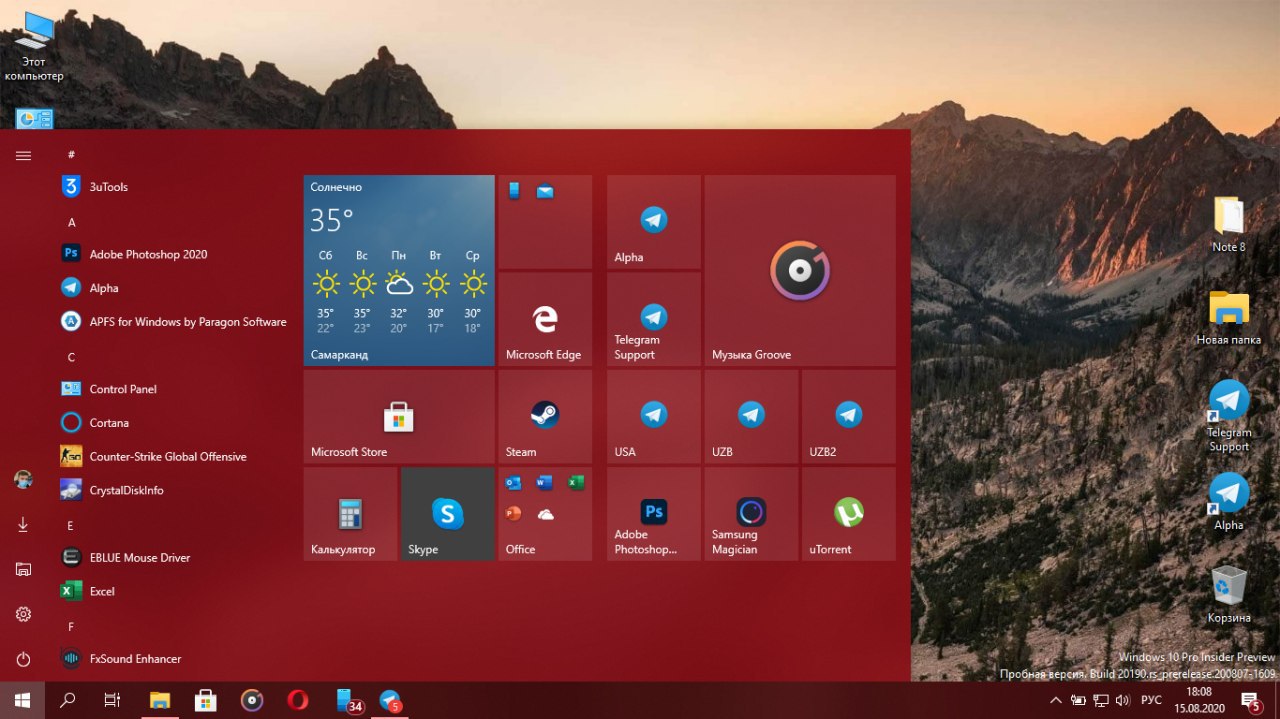The height and width of the screenshot is (719, 1280).
Task: Open Settings gear in Start sidebar
Action: (x=23, y=614)
